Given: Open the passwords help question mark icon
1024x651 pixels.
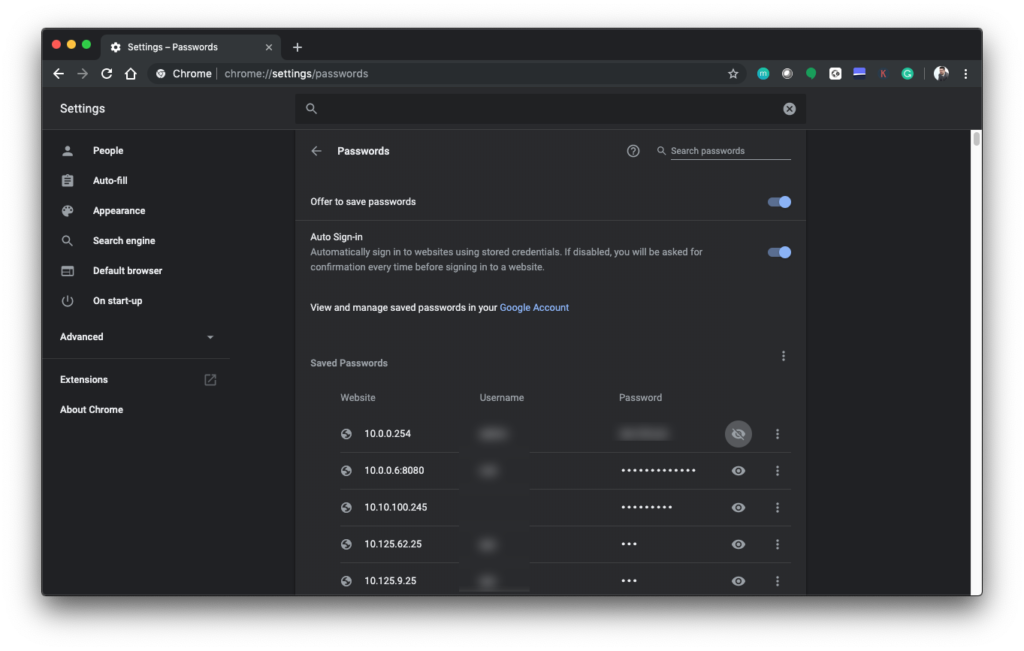Looking at the screenshot, I should click(x=633, y=151).
